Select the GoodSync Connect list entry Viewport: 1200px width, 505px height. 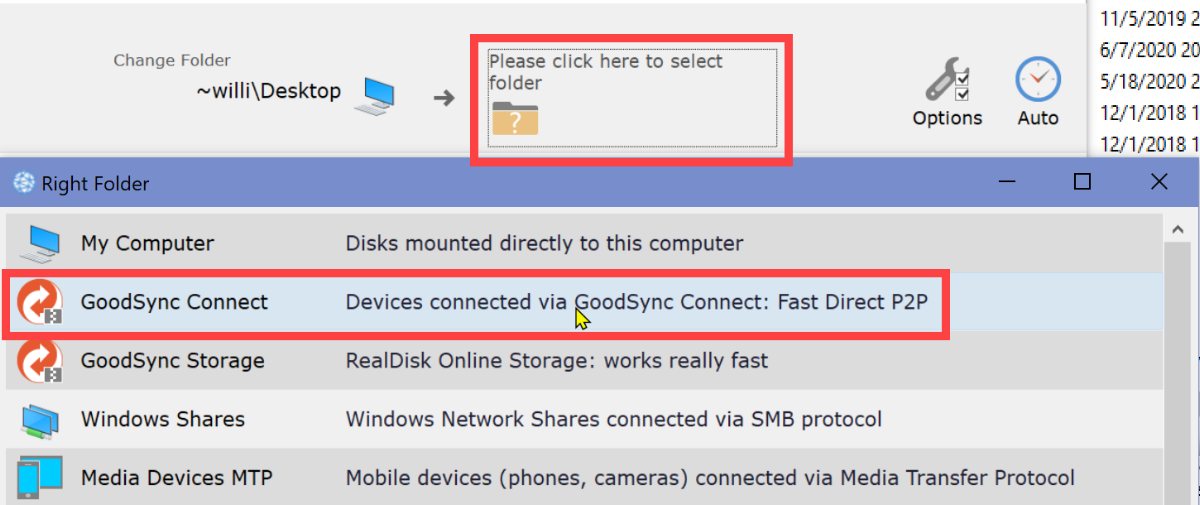tap(583, 302)
